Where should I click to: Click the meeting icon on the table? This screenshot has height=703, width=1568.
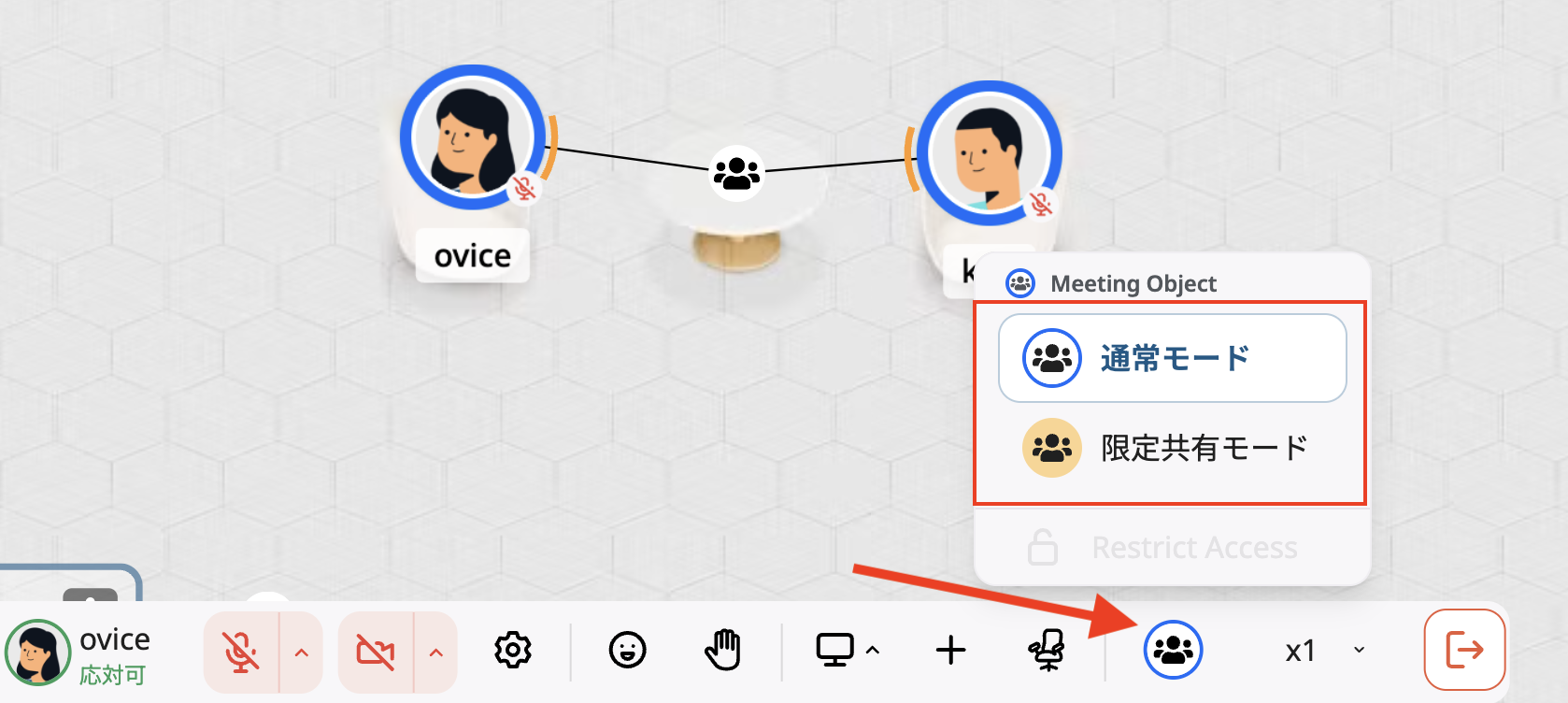(x=736, y=173)
